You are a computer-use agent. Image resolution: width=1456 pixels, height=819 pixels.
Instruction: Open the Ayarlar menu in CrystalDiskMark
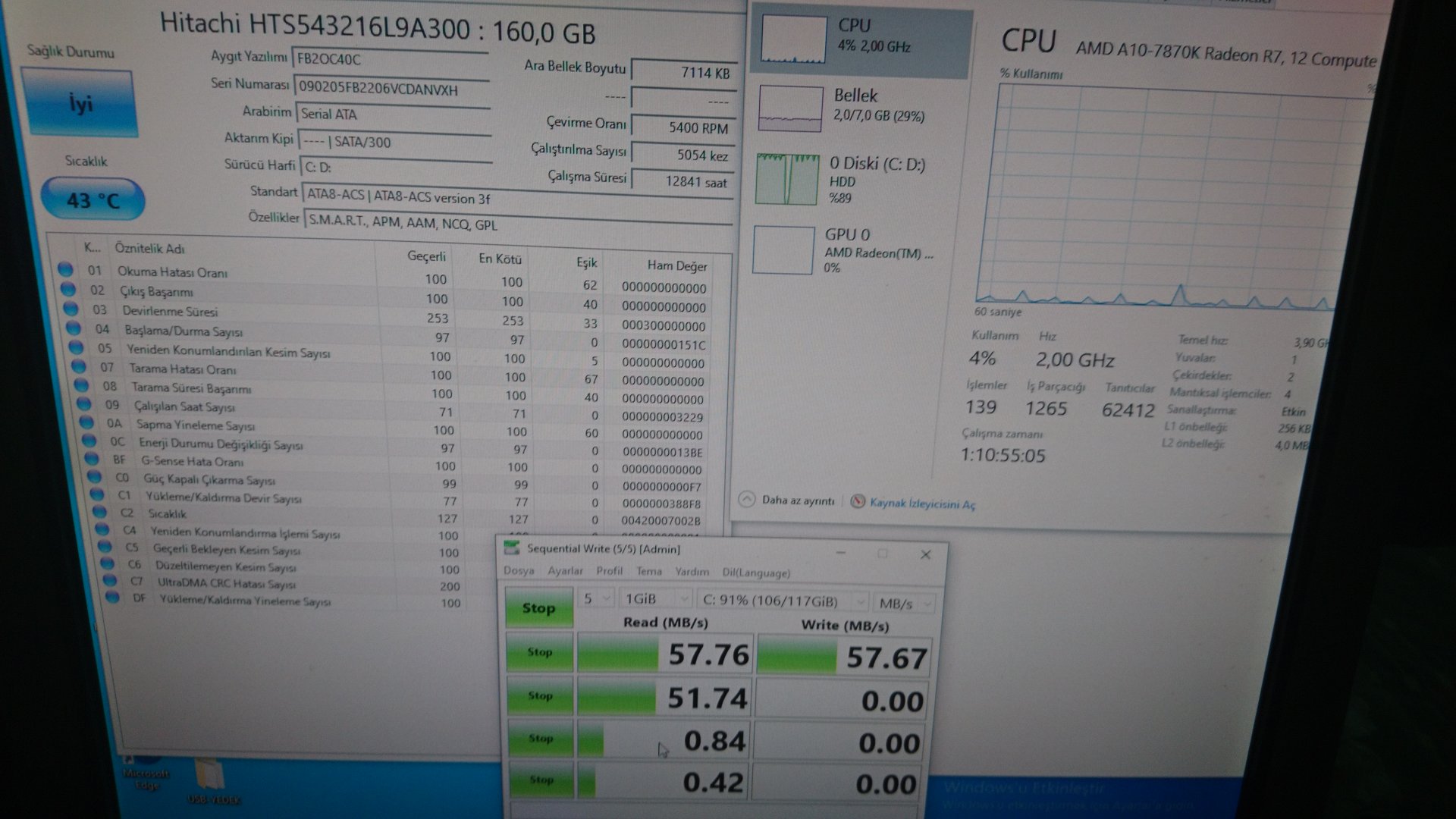pos(566,571)
